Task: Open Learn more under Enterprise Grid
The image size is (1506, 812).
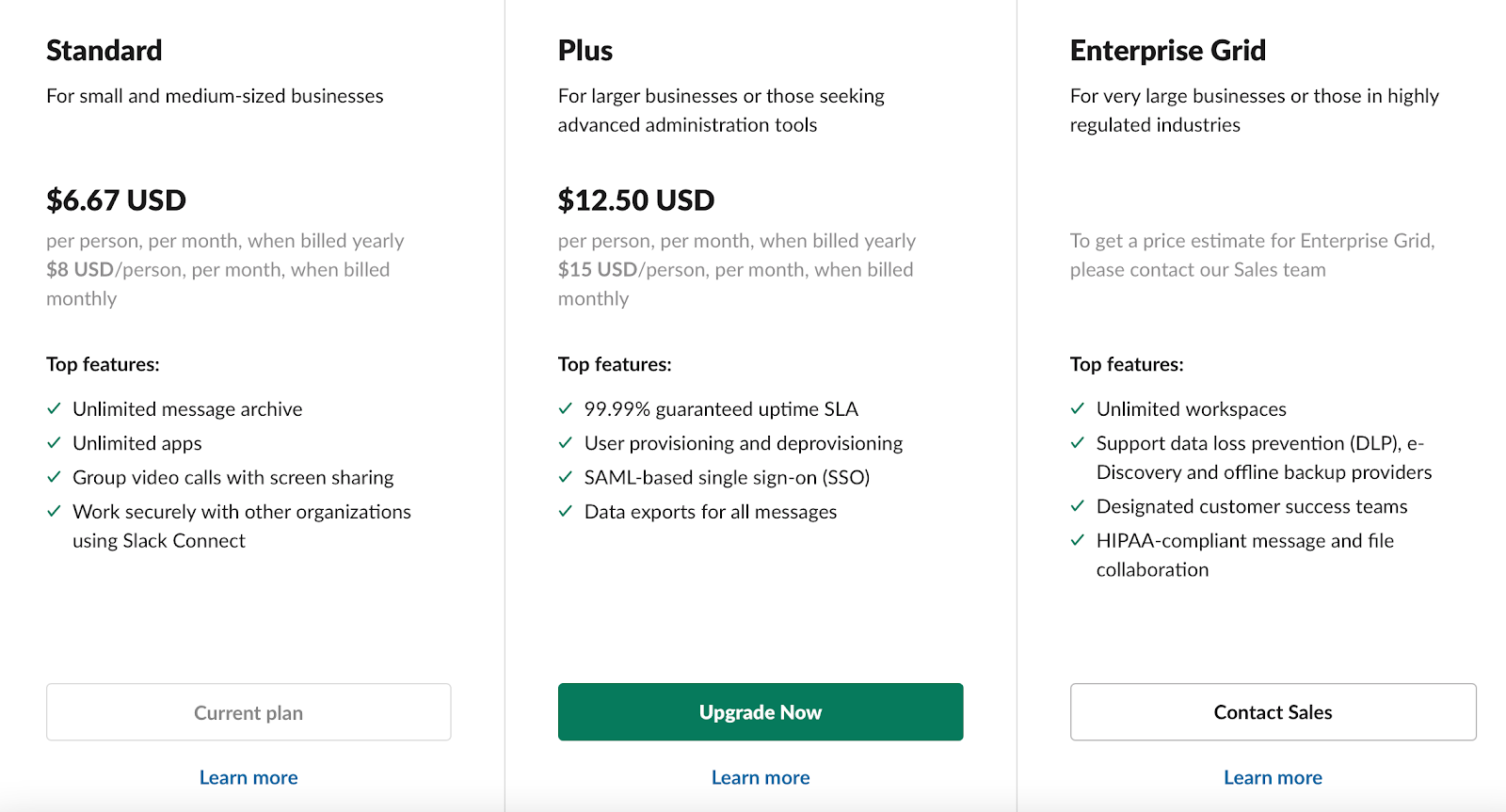Action: (1273, 777)
